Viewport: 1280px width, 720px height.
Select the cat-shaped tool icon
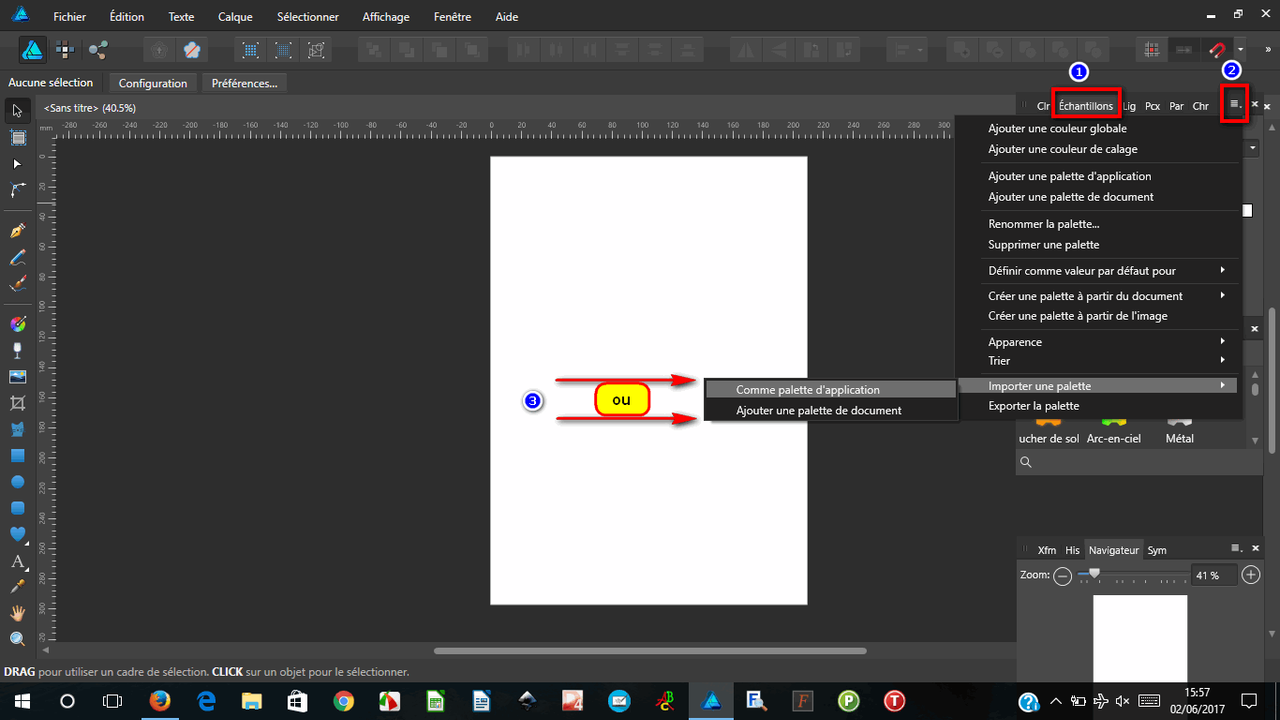pos(17,430)
